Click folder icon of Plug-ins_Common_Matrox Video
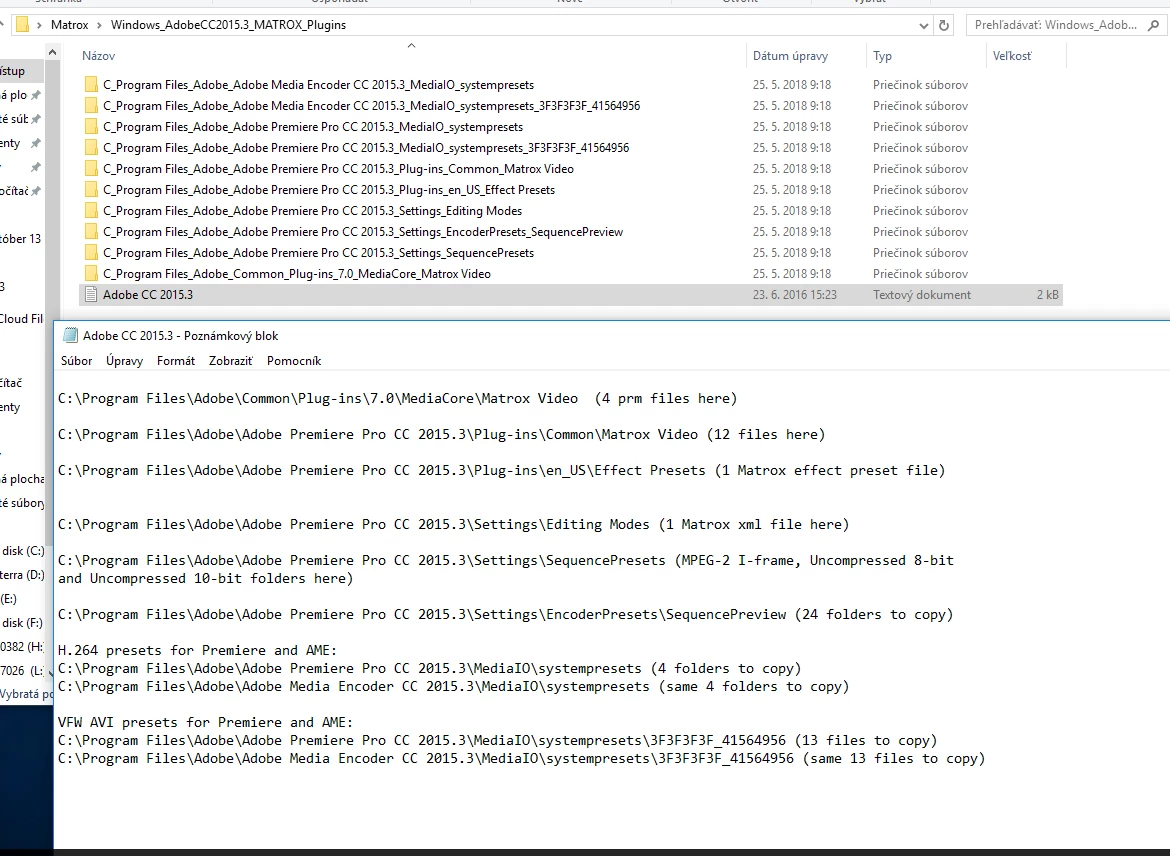Screen dimensions: 1170x856 [91, 168]
